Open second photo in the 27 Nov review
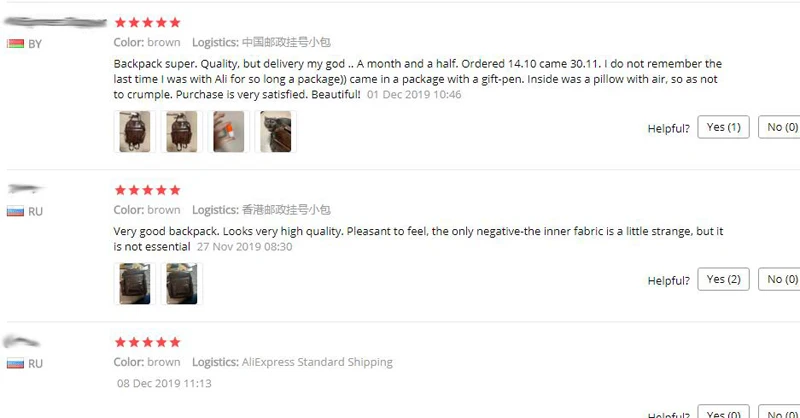Image resolution: width=800 pixels, height=418 pixels. (182, 284)
